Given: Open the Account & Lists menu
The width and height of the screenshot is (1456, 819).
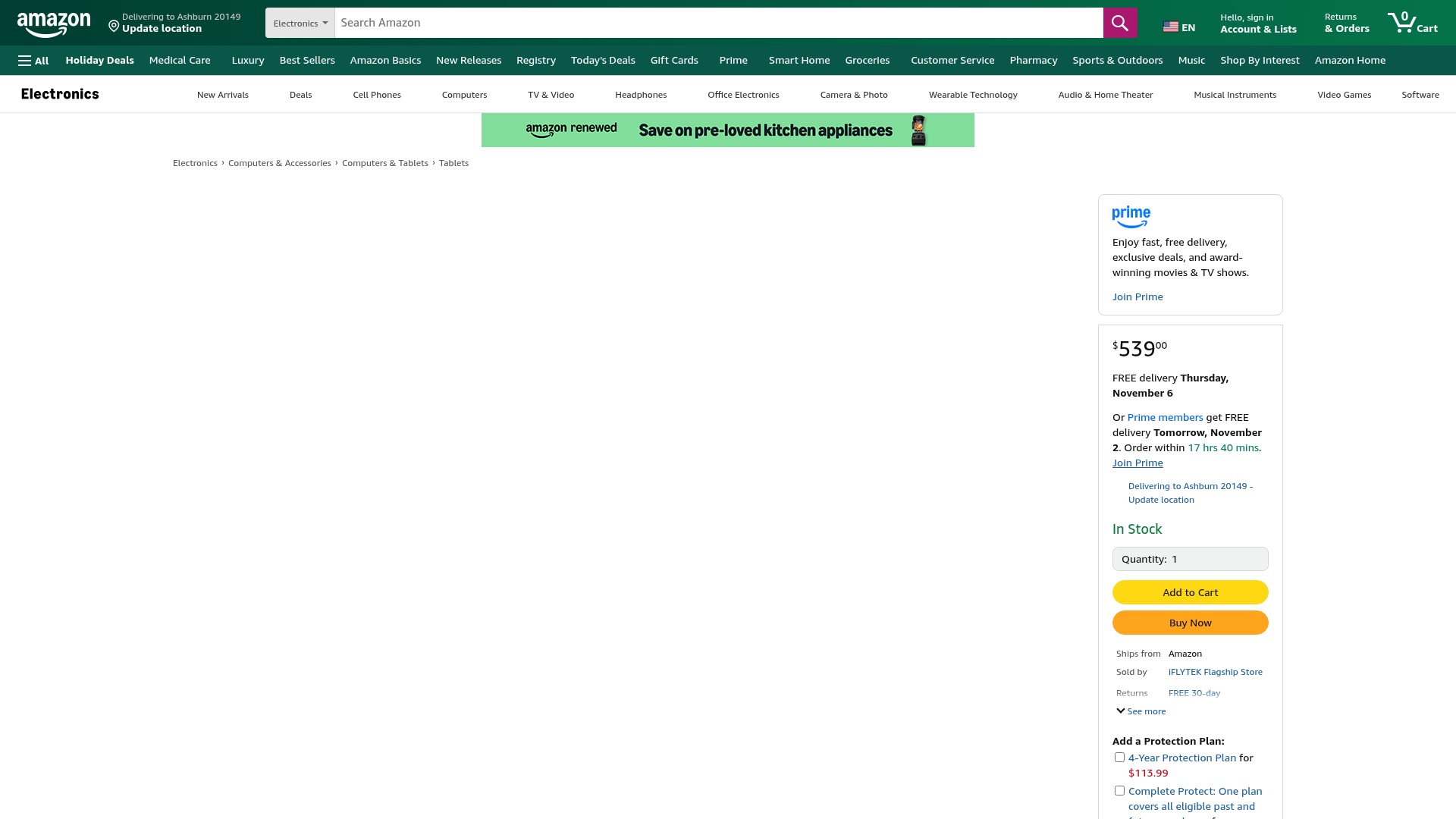Looking at the screenshot, I should tap(1258, 24).
